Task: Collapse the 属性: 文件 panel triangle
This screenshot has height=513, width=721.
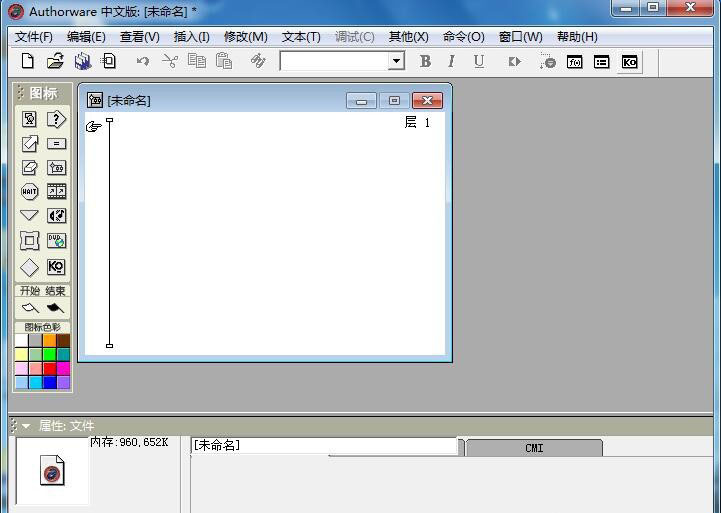Action: coord(26,426)
